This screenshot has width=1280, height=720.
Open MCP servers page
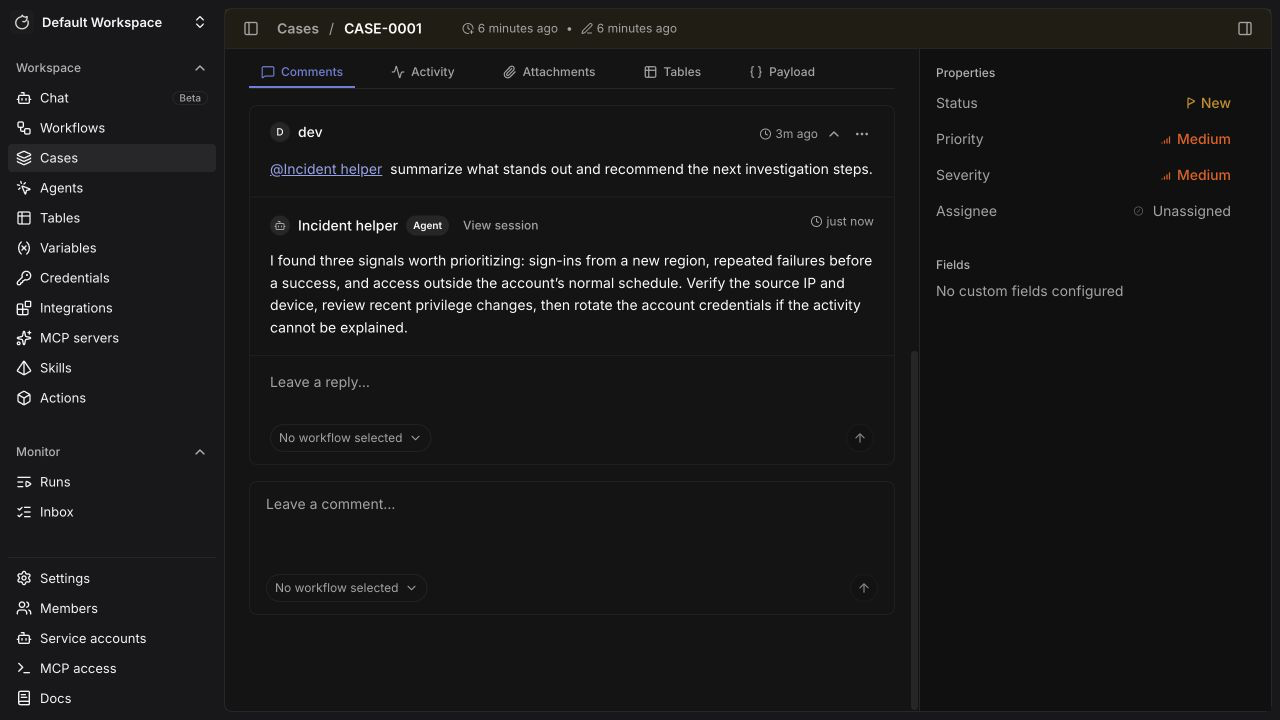112,338
